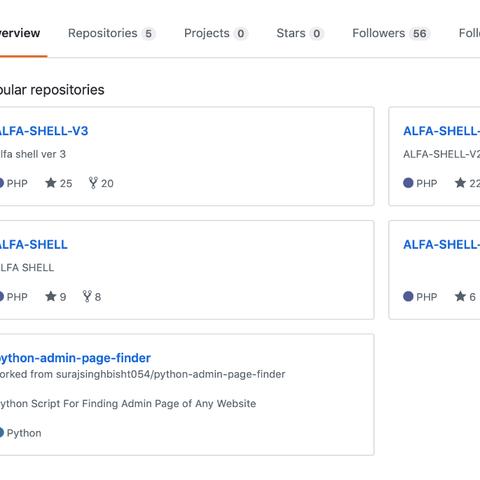Click the fork icon showing 8 forks
Image resolution: width=480 pixels, height=480 pixels.
pos(87,296)
